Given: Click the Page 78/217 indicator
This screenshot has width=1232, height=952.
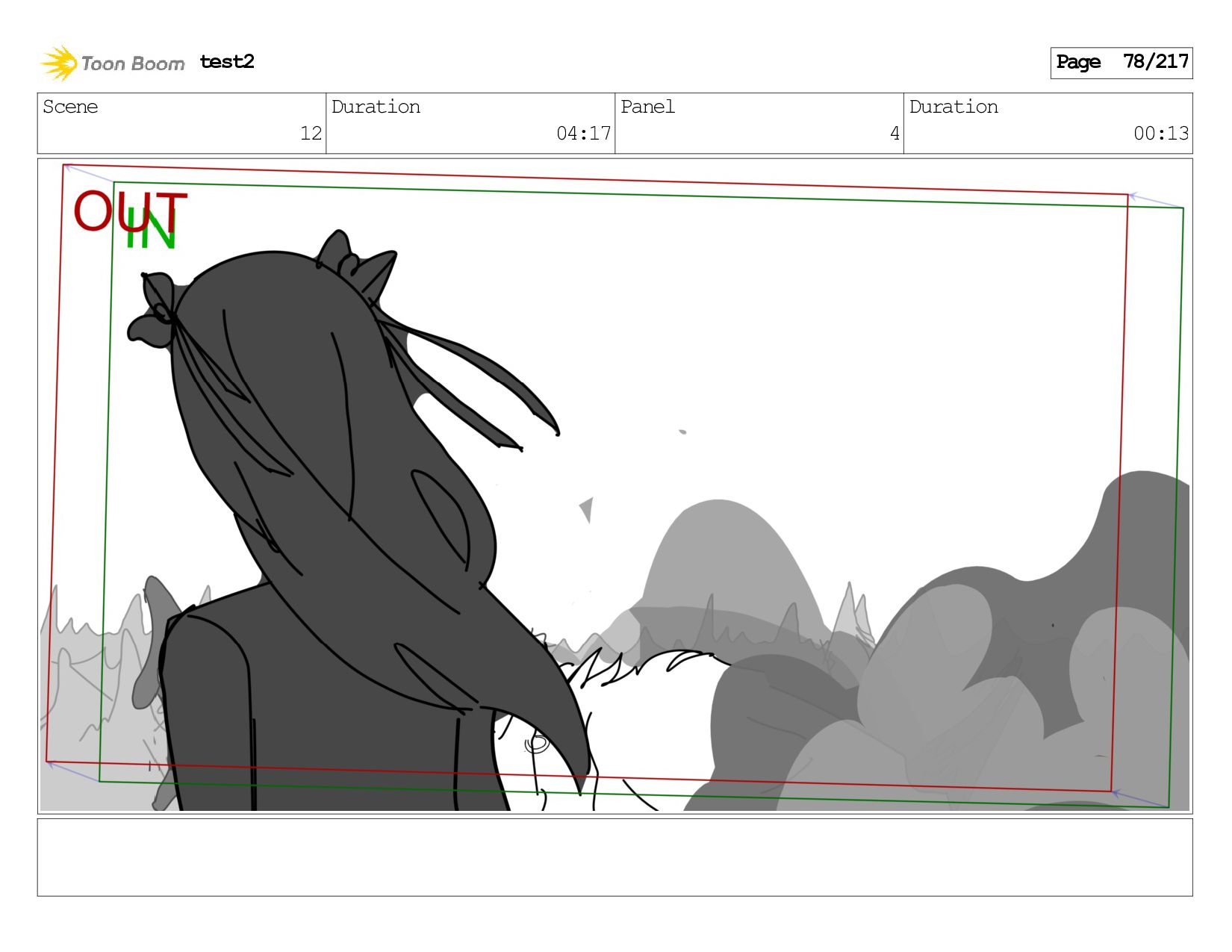Looking at the screenshot, I should click(1121, 63).
